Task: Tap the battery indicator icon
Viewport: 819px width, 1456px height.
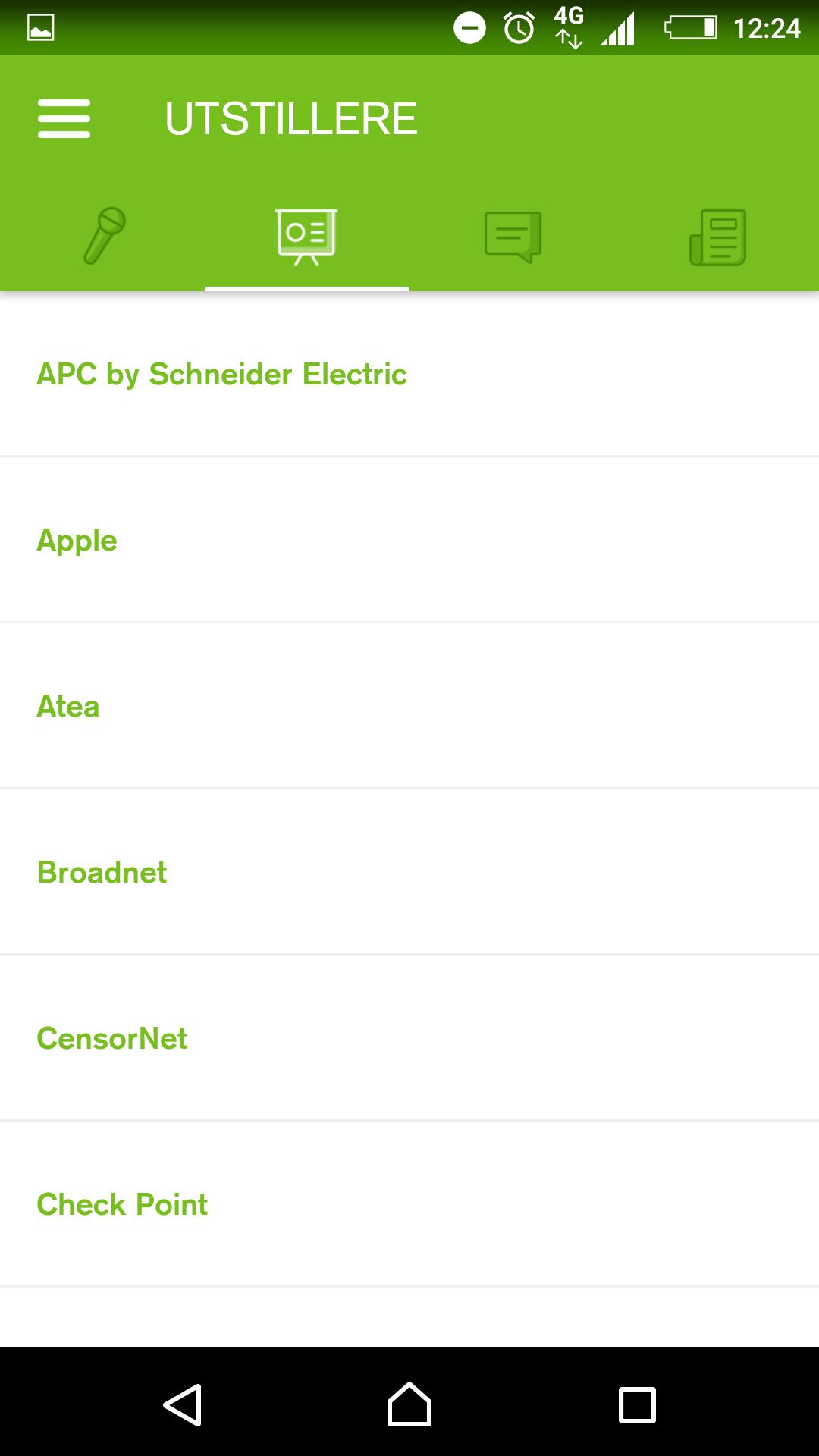Action: pyautogui.click(x=690, y=28)
